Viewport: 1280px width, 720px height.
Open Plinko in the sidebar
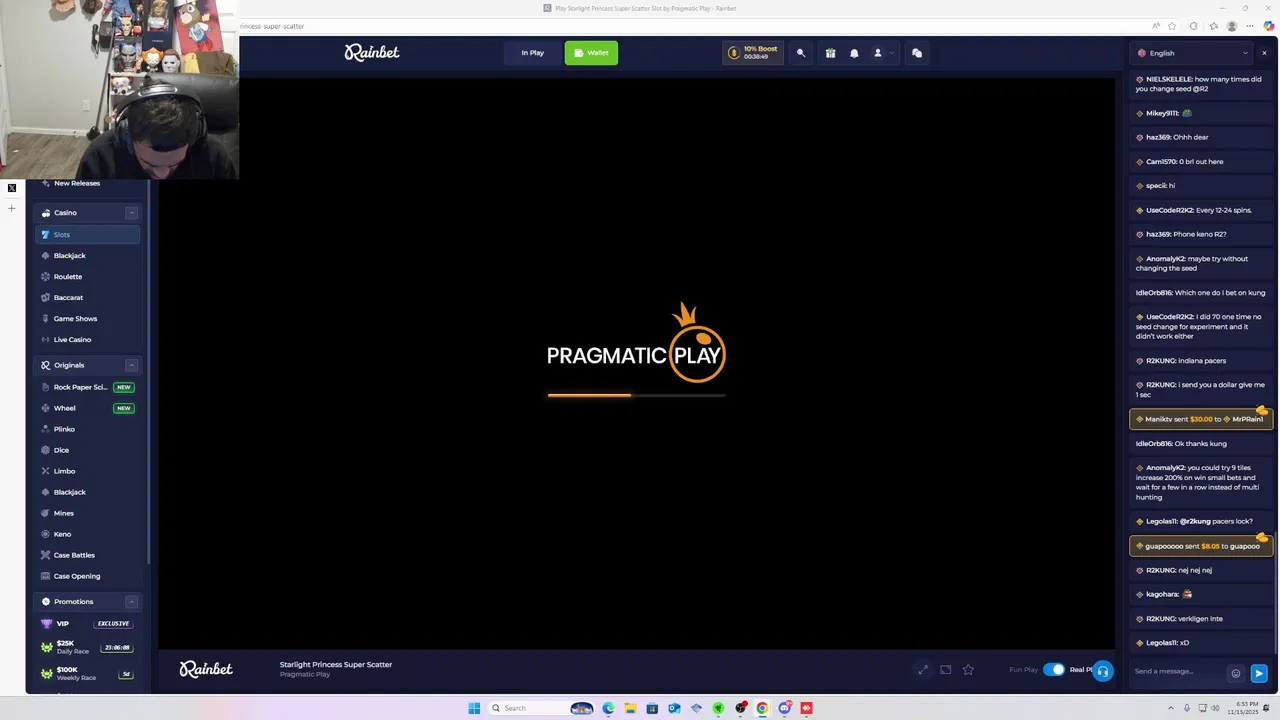[x=88, y=429]
